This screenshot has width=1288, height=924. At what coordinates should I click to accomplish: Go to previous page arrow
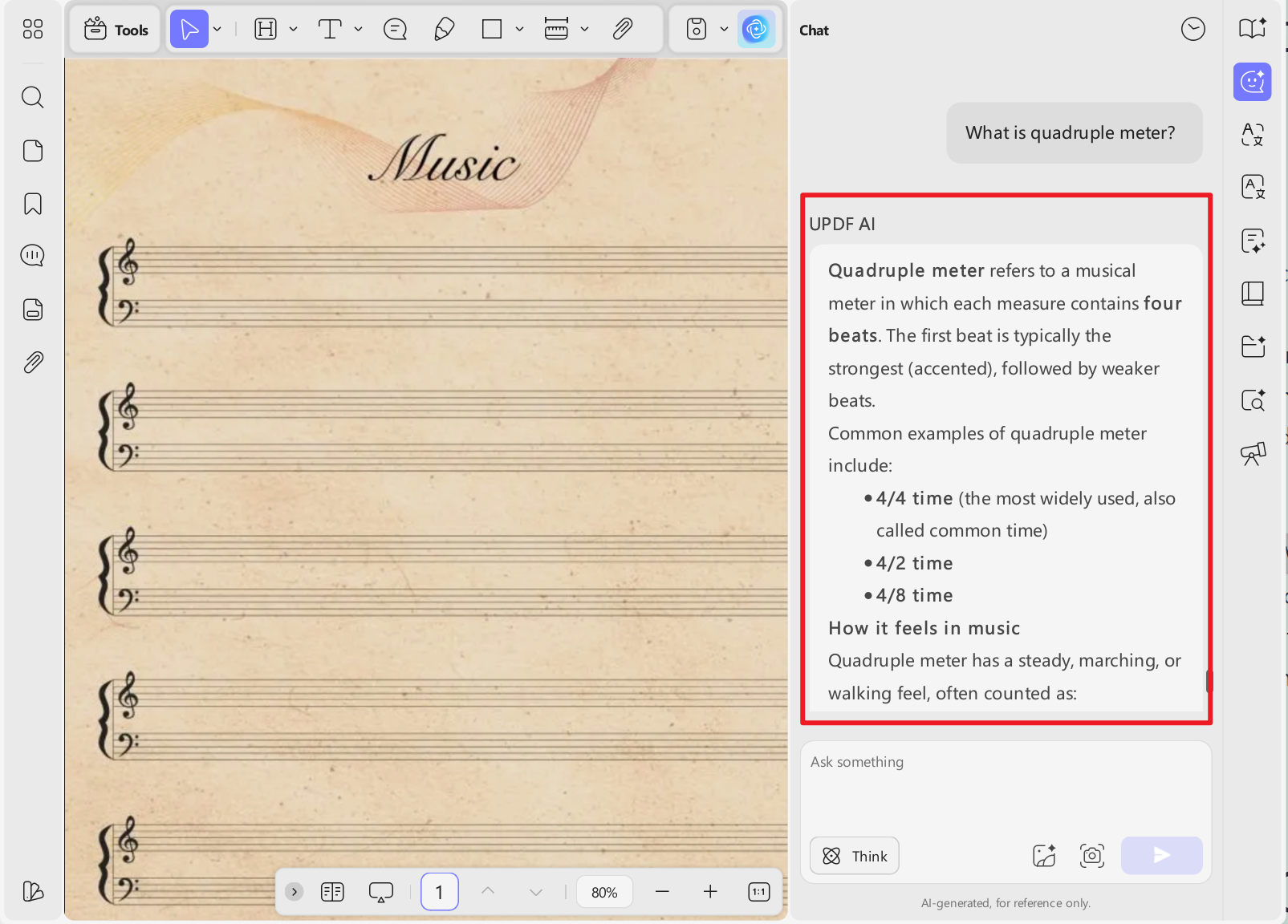pyautogui.click(x=488, y=892)
